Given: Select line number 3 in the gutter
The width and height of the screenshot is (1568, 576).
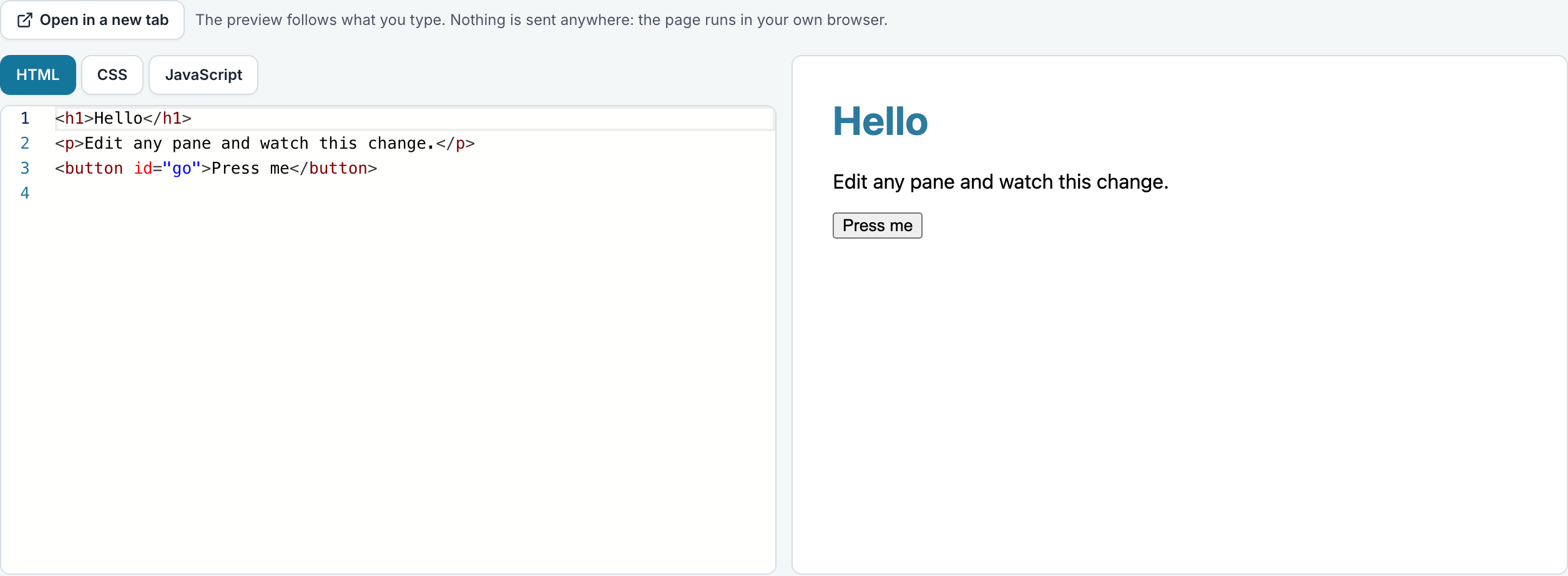Looking at the screenshot, I should click(x=25, y=168).
